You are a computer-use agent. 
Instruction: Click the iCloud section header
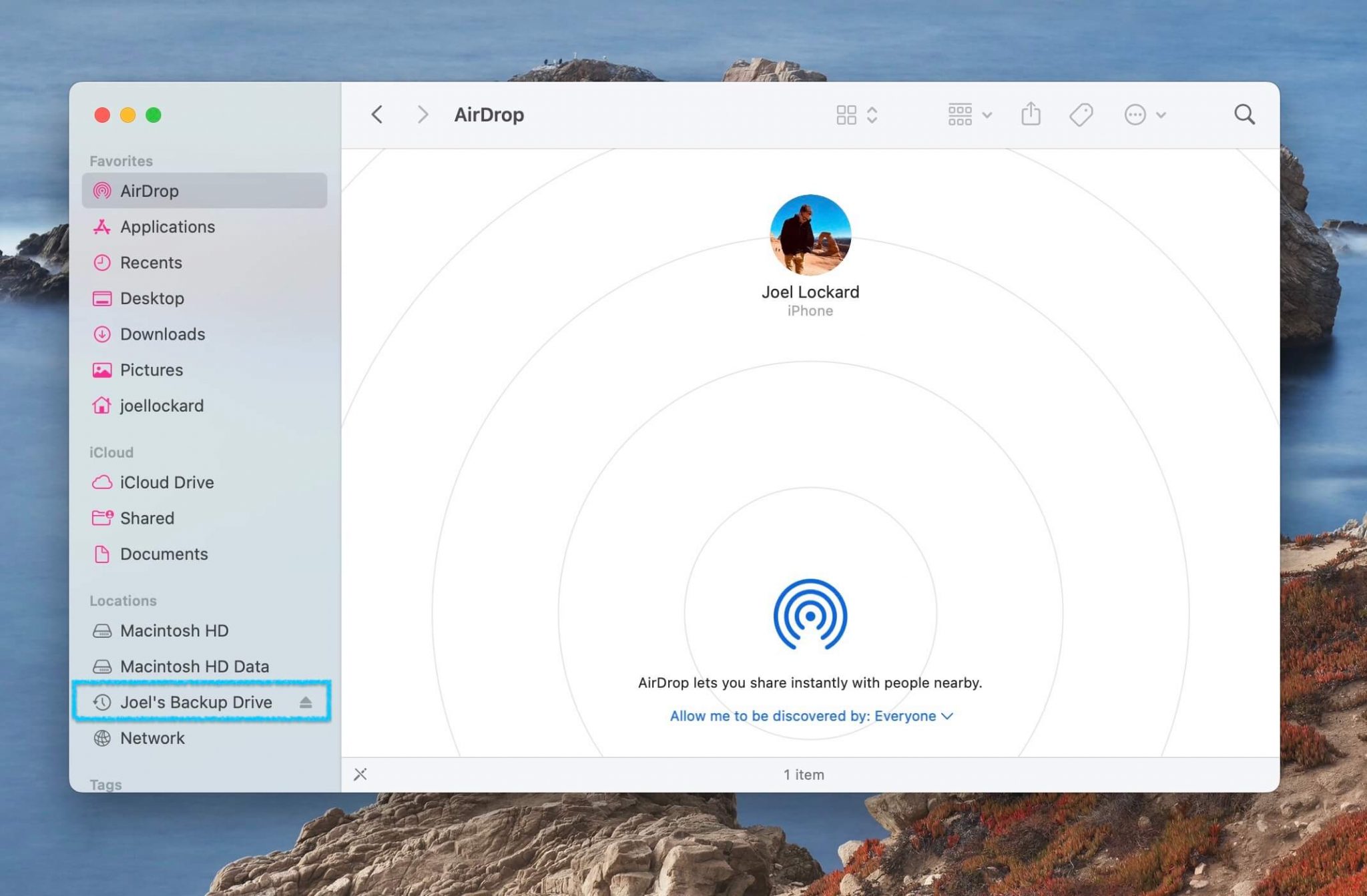point(111,452)
